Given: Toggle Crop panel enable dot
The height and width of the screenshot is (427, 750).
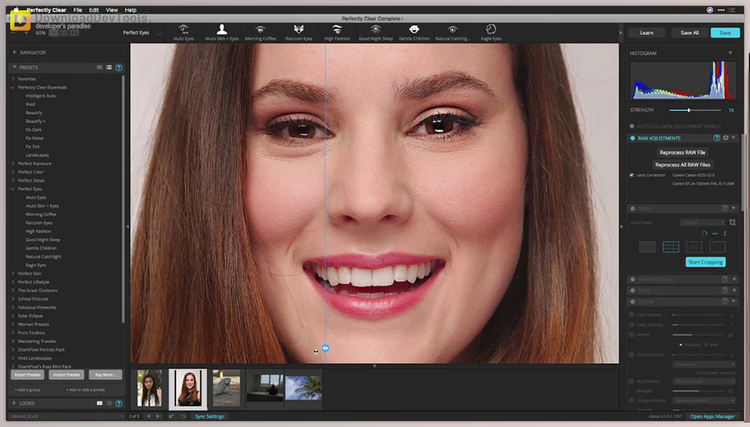Looking at the screenshot, I should [632, 208].
